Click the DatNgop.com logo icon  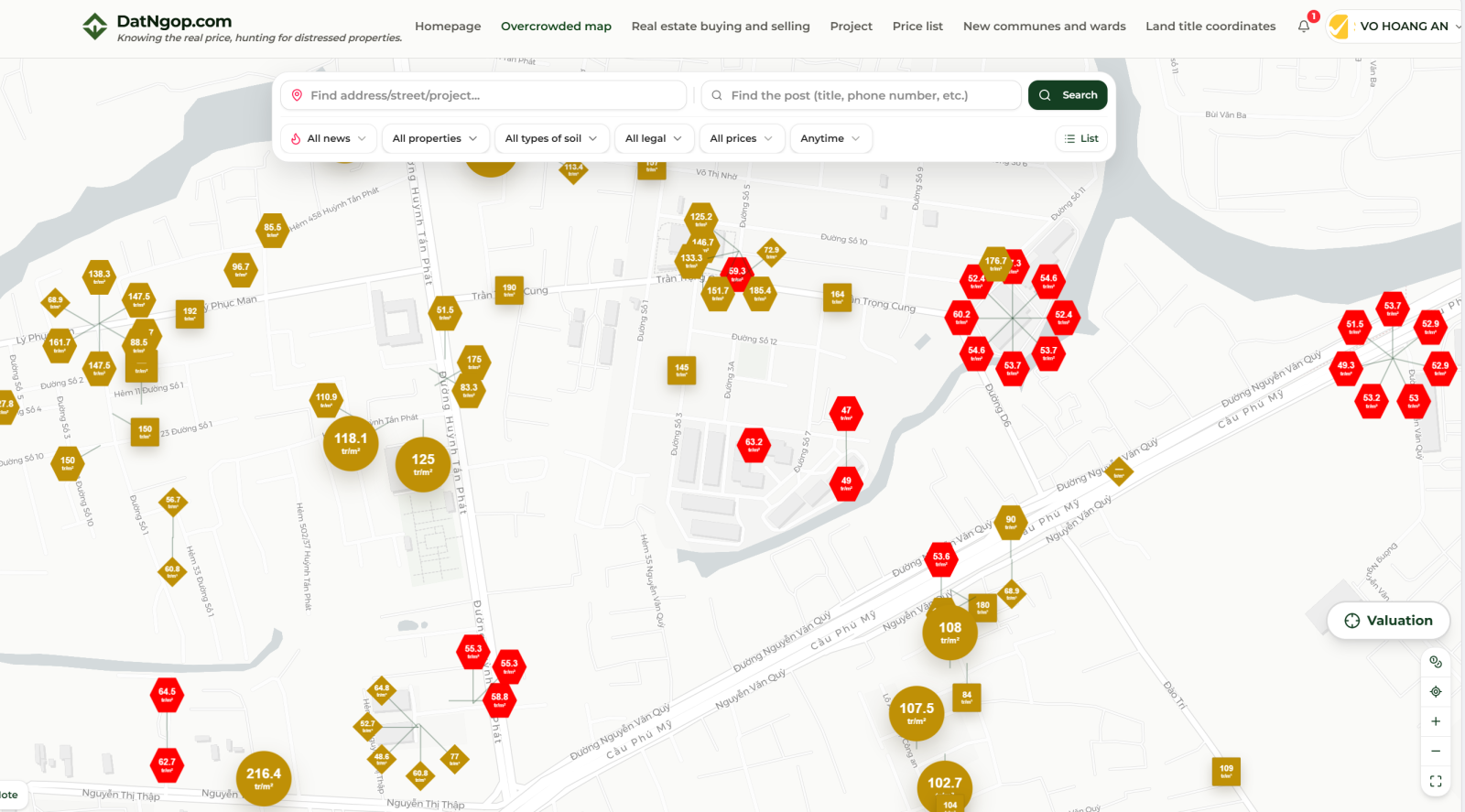(x=95, y=27)
